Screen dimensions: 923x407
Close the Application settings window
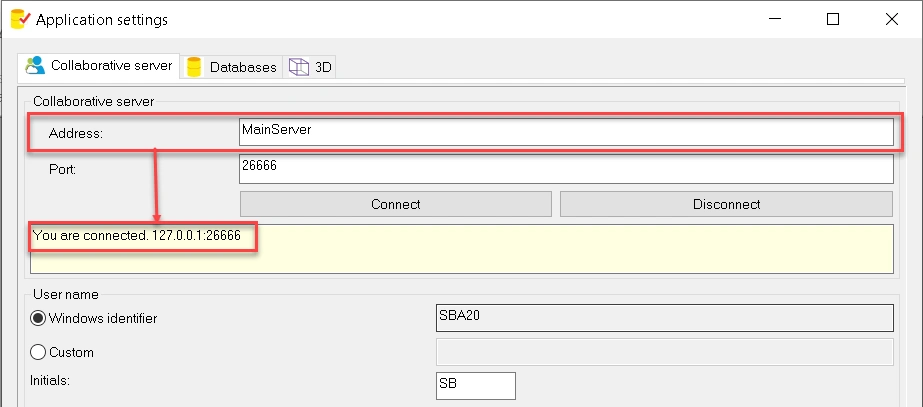889,19
